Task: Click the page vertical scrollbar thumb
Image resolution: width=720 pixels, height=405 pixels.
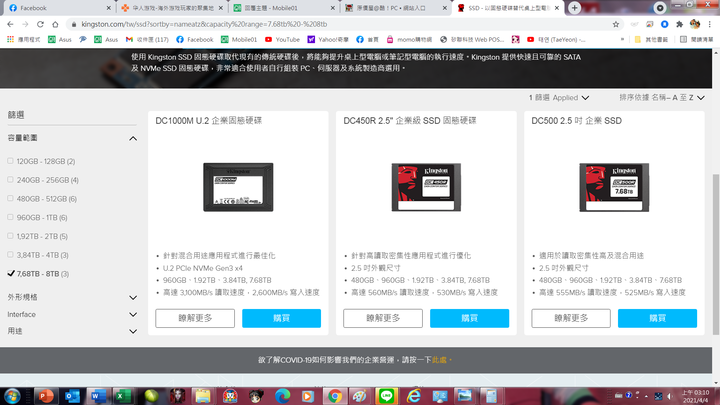Action: (x=716, y=254)
